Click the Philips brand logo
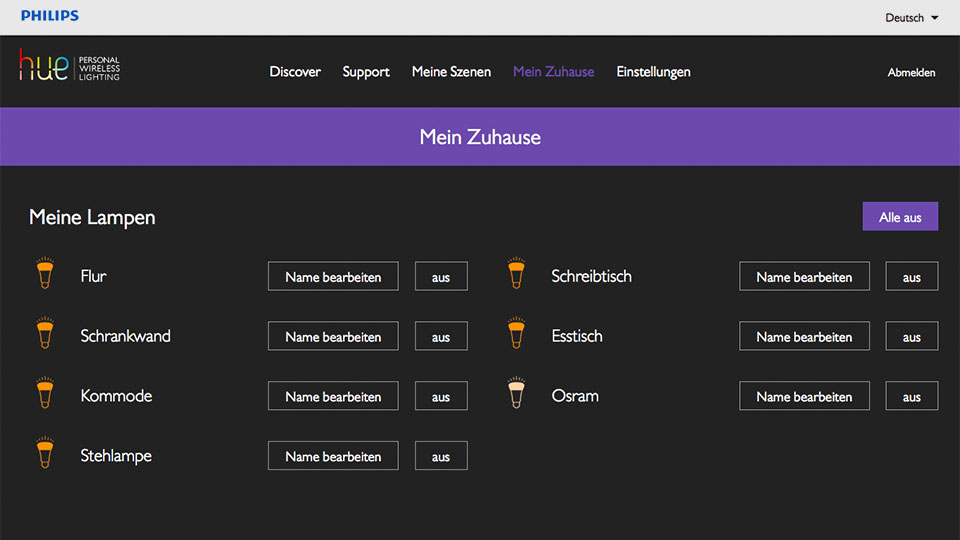The height and width of the screenshot is (540, 960). coord(50,16)
